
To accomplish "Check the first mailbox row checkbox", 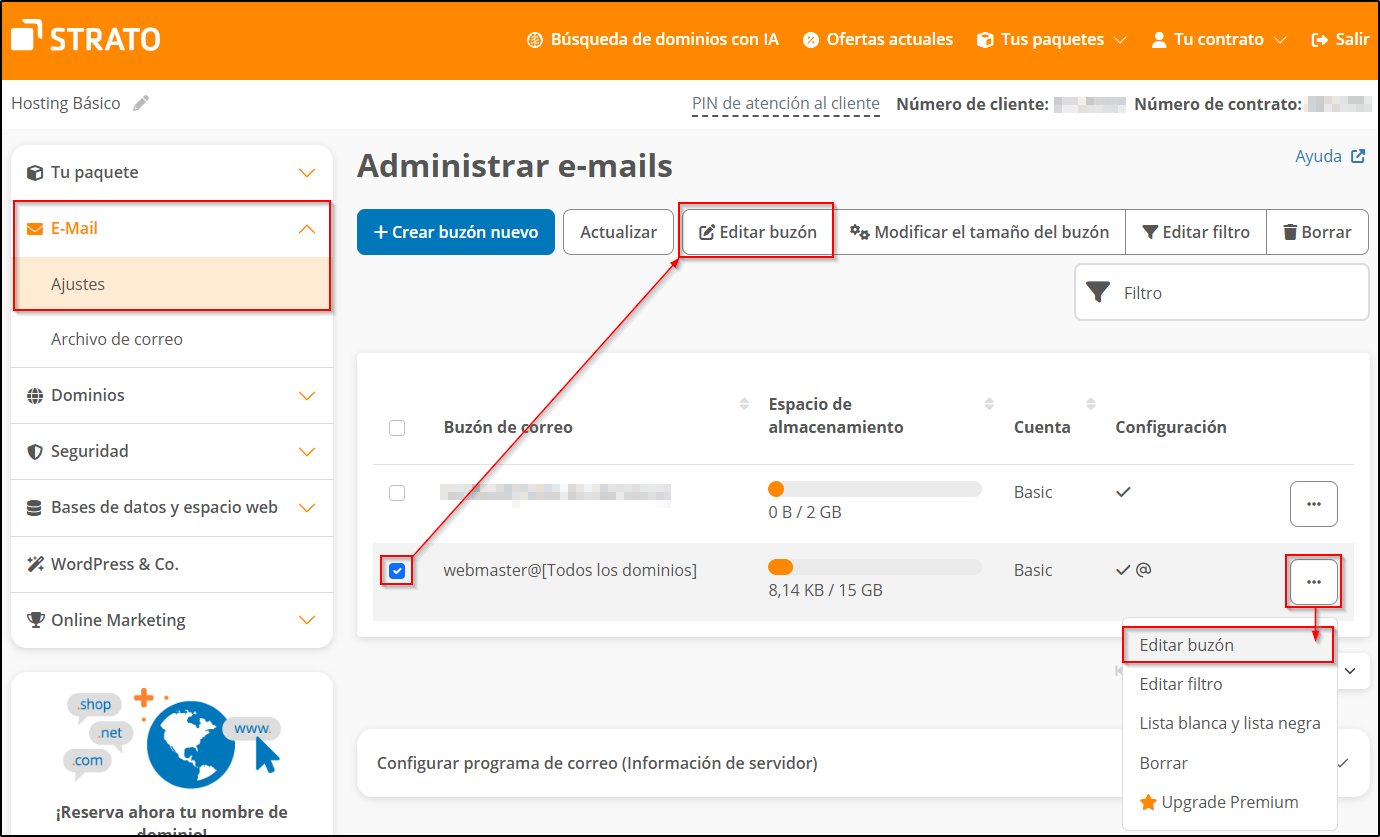I will (397, 493).
